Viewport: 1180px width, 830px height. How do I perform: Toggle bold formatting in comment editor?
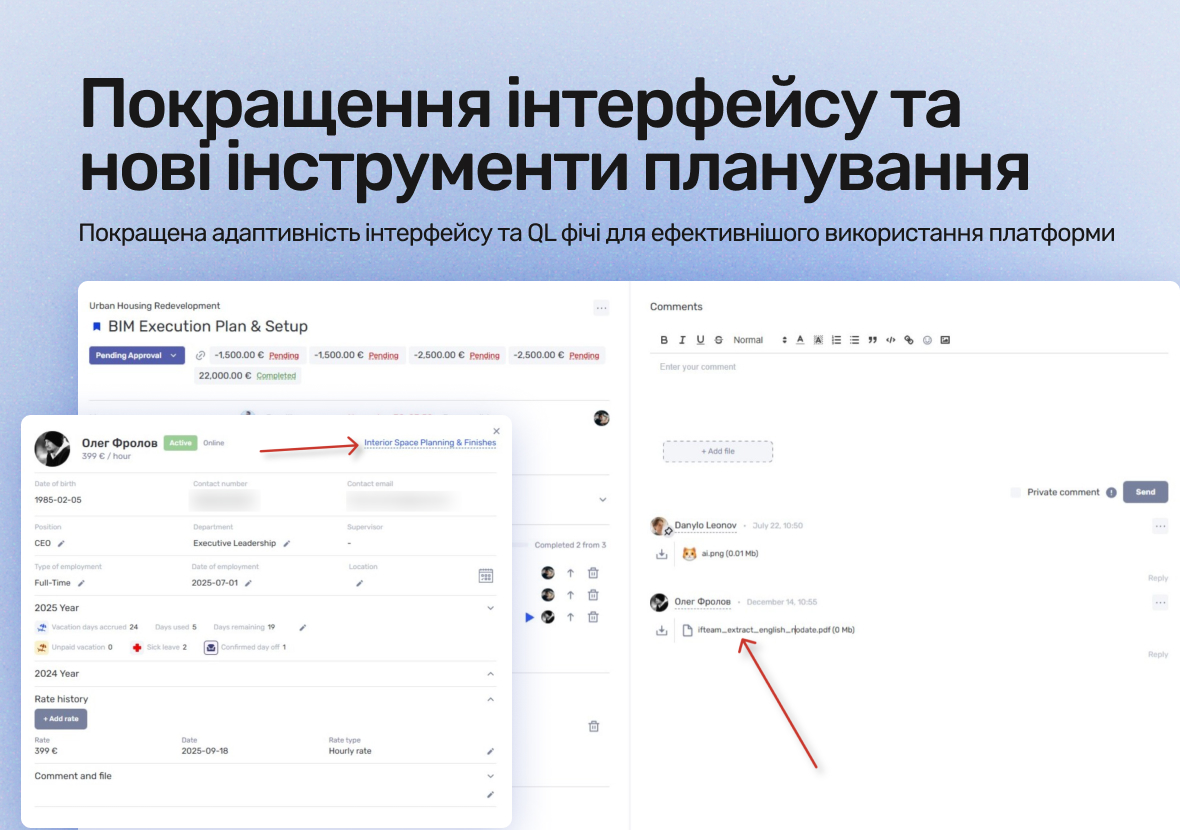pyautogui.click(x=664, y=340)
